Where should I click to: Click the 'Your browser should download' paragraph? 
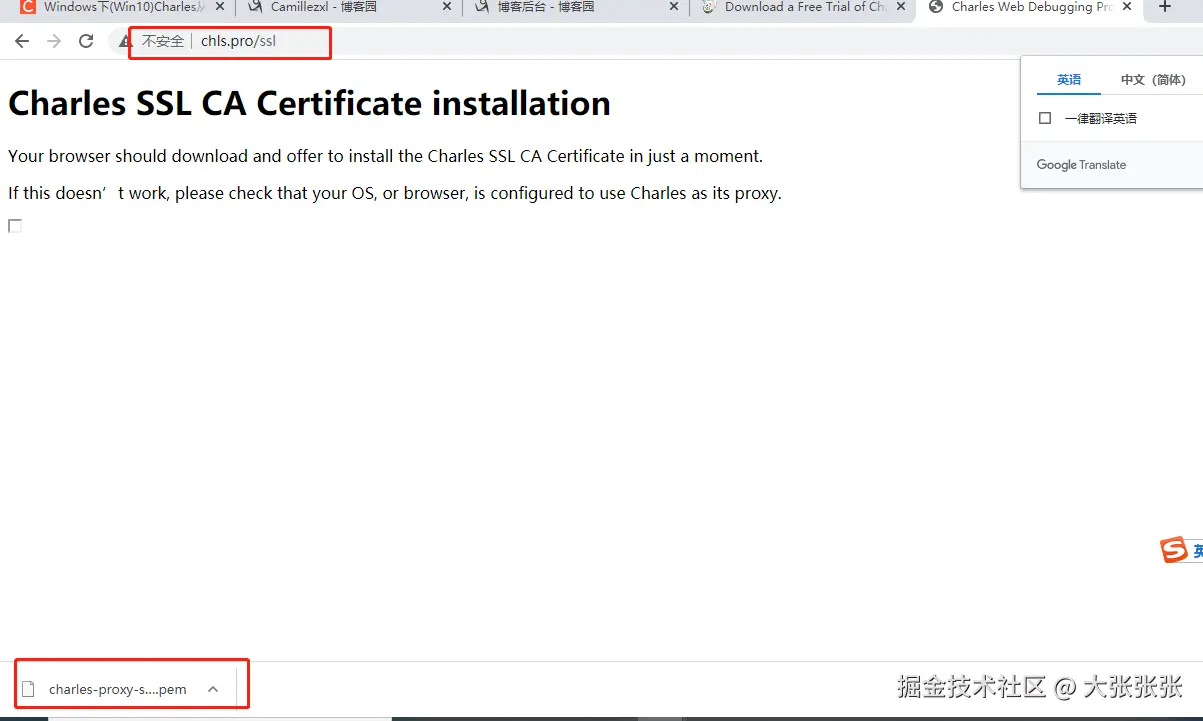(x=385, y=156)
